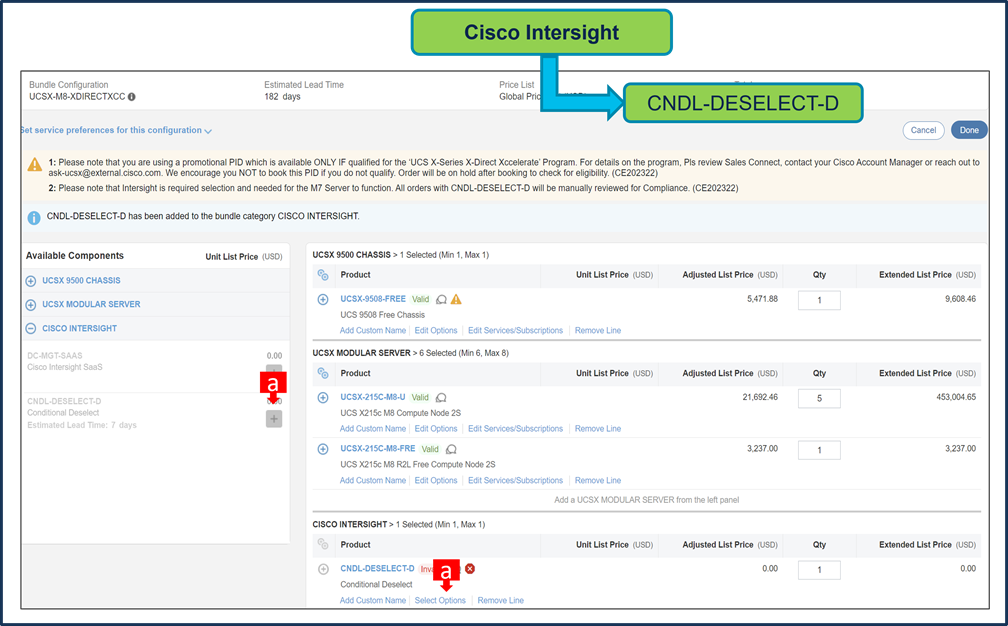The image size is (1008, 626).
Task: Click Edit Options for UCSX-215C-M8-FRE
Action: tap(436, 481)
